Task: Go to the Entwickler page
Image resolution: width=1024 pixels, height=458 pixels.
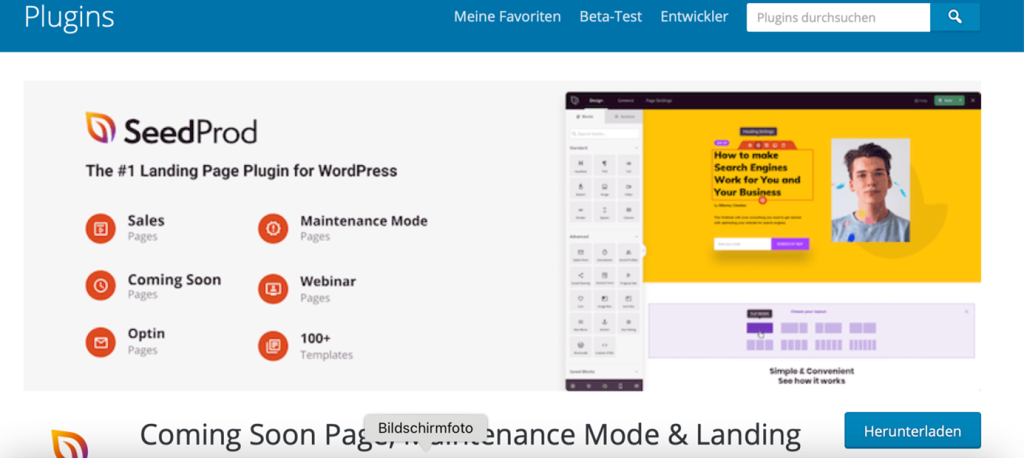Action: [694, 17]
